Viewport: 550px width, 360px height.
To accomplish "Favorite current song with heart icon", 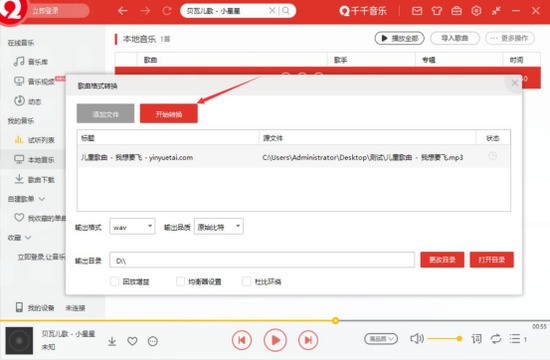I will [x=132, y=341].
